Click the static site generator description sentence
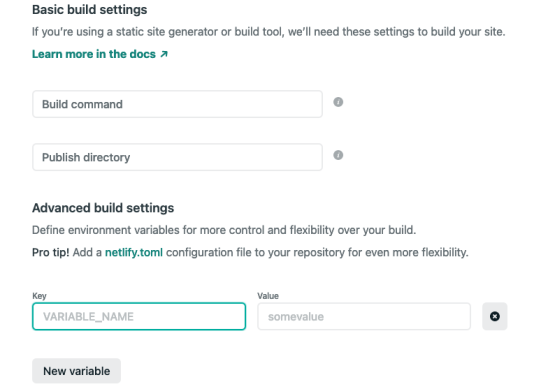Image resolution: width=555 pixels, height=389 pixels. pos(269,32)
